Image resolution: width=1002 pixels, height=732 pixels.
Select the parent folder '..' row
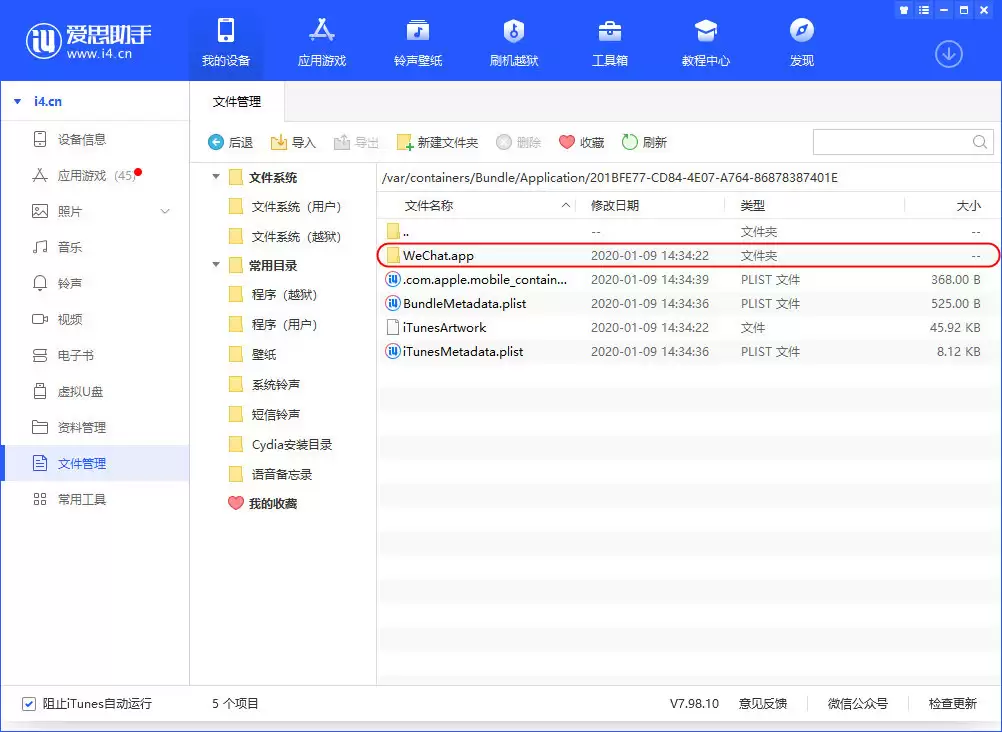click(688, 231)
